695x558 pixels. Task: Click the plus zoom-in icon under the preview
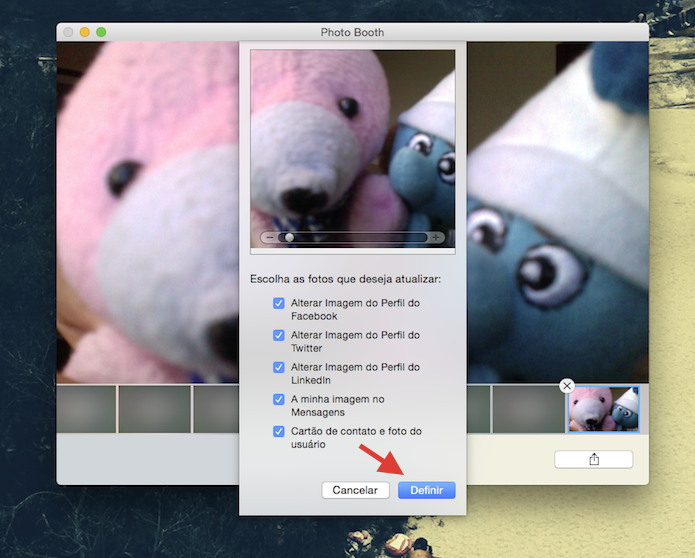pyautogui.click(x=436, y=238)
